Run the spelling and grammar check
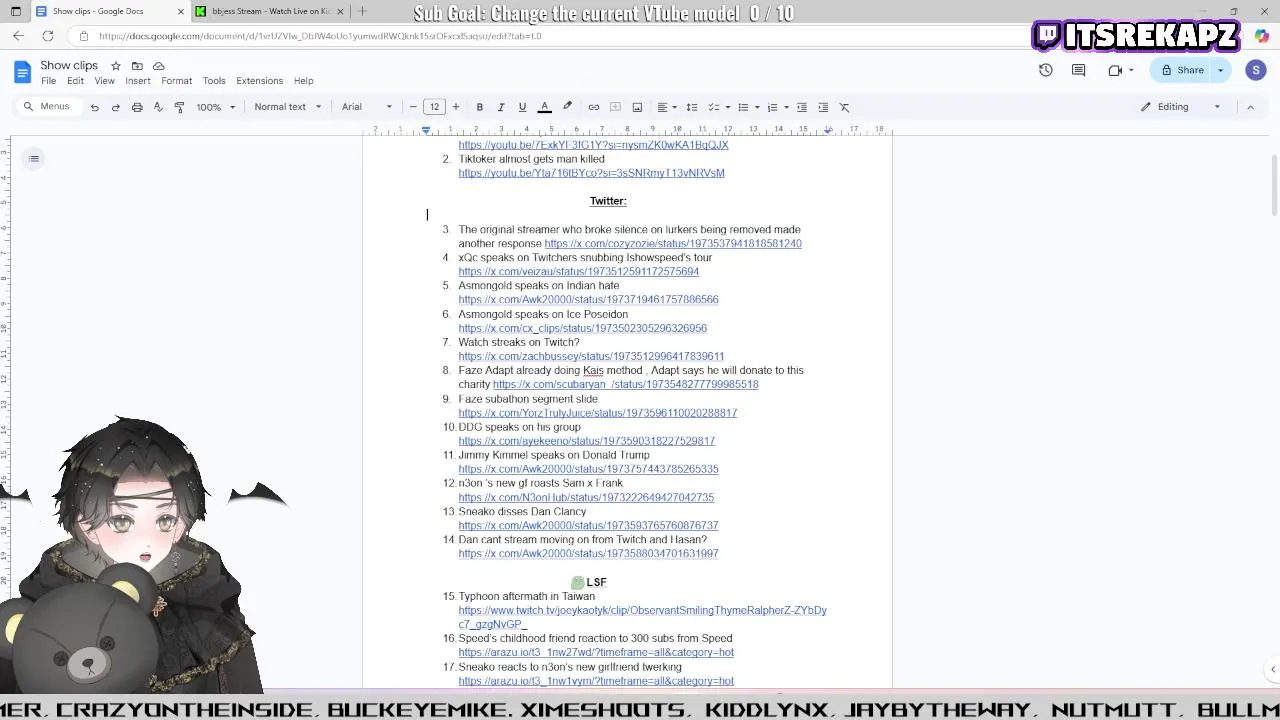This screenshot has width=1280, height=720. (x=158, y=107)
